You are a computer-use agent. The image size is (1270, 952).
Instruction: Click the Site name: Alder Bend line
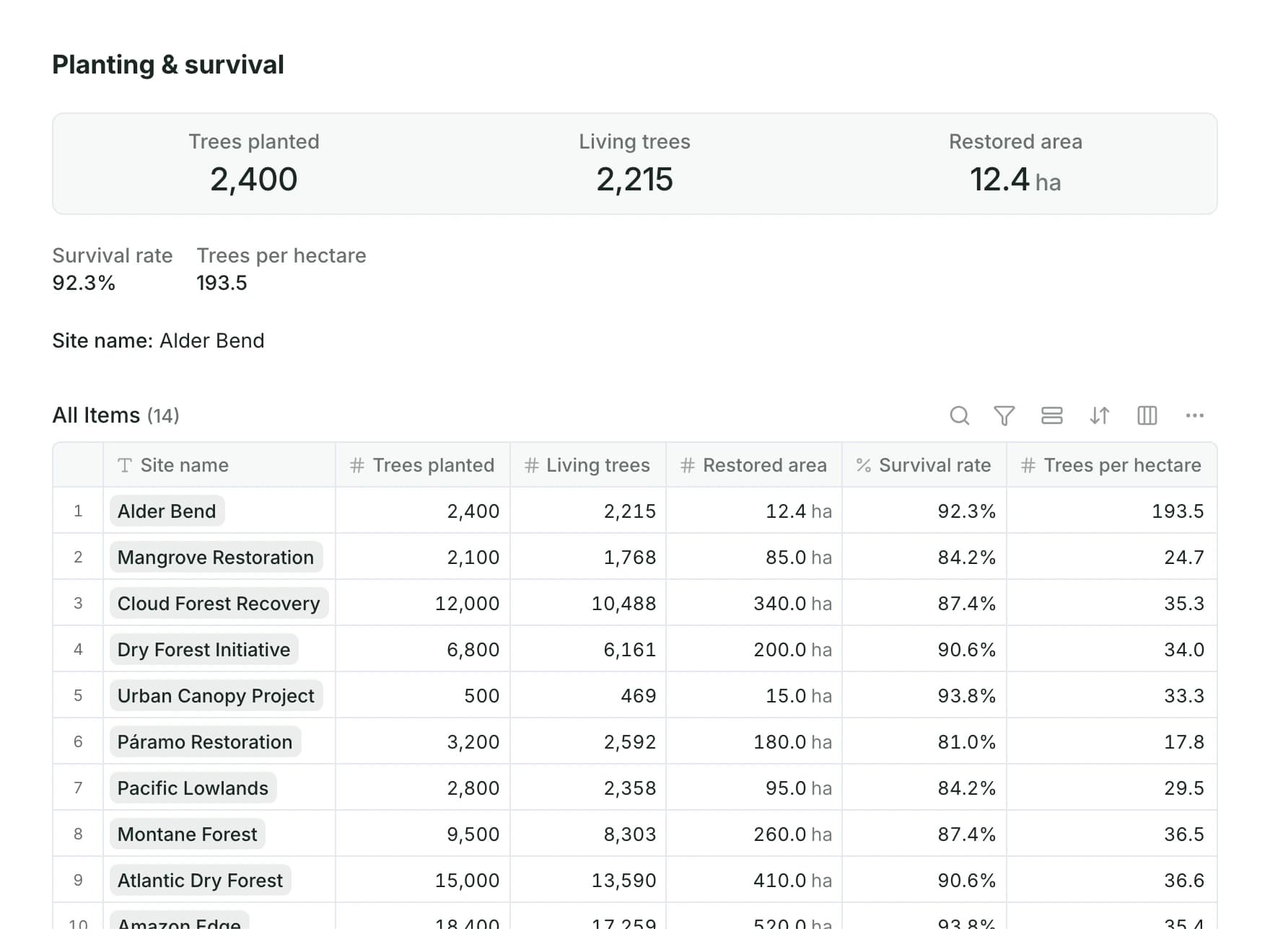pos(158,340)
